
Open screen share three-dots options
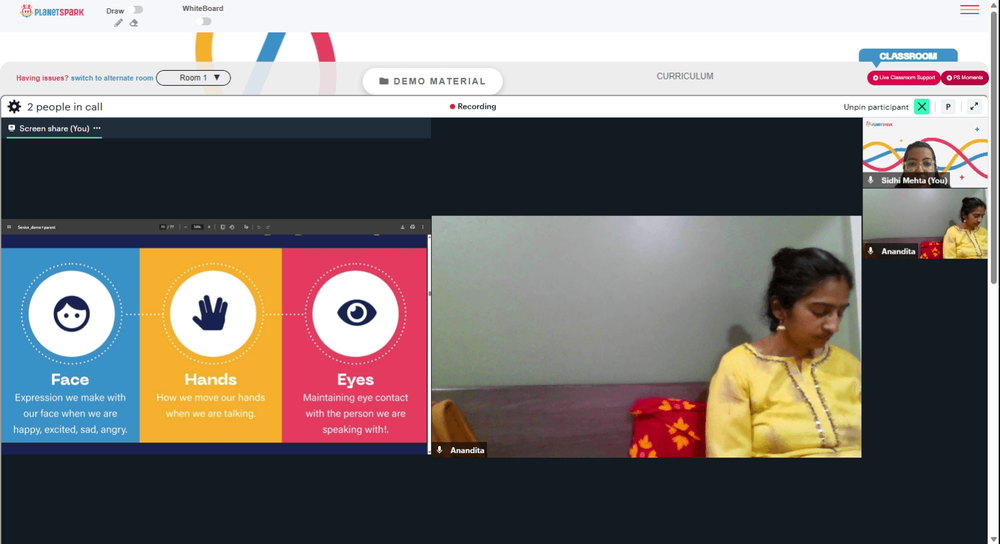97,128
